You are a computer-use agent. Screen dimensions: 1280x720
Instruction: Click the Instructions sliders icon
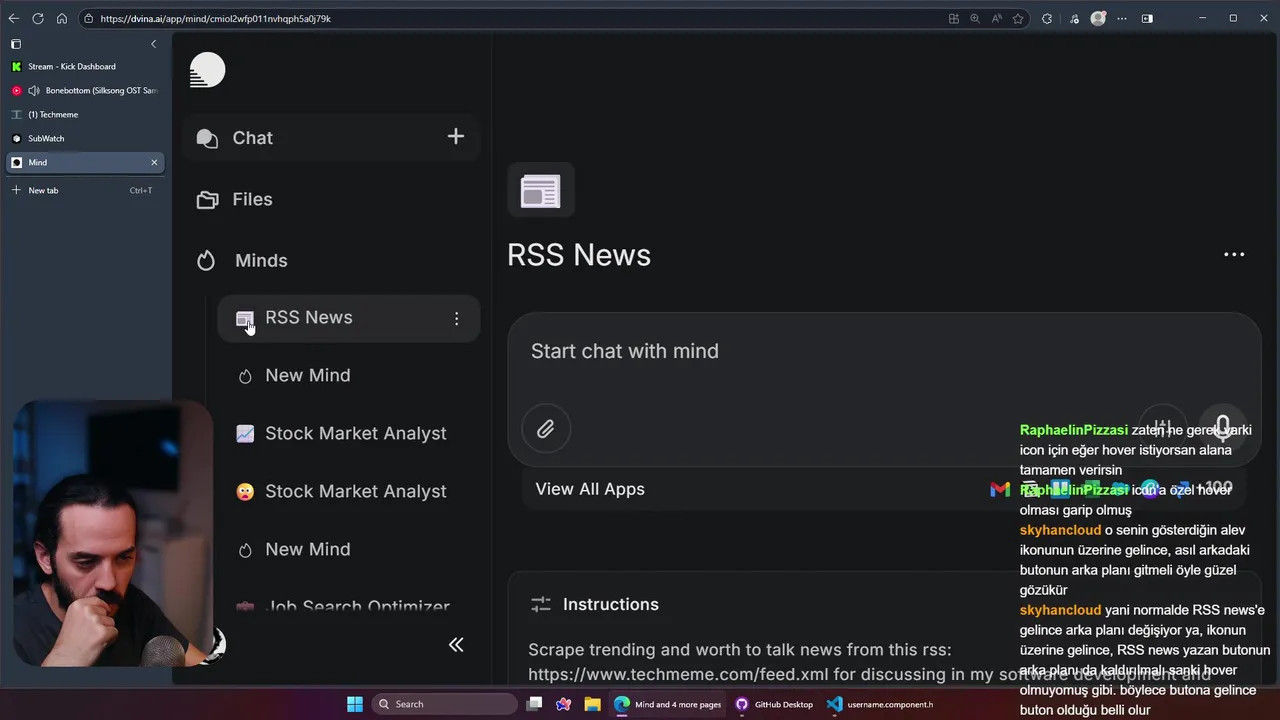[x=541, y=604]
